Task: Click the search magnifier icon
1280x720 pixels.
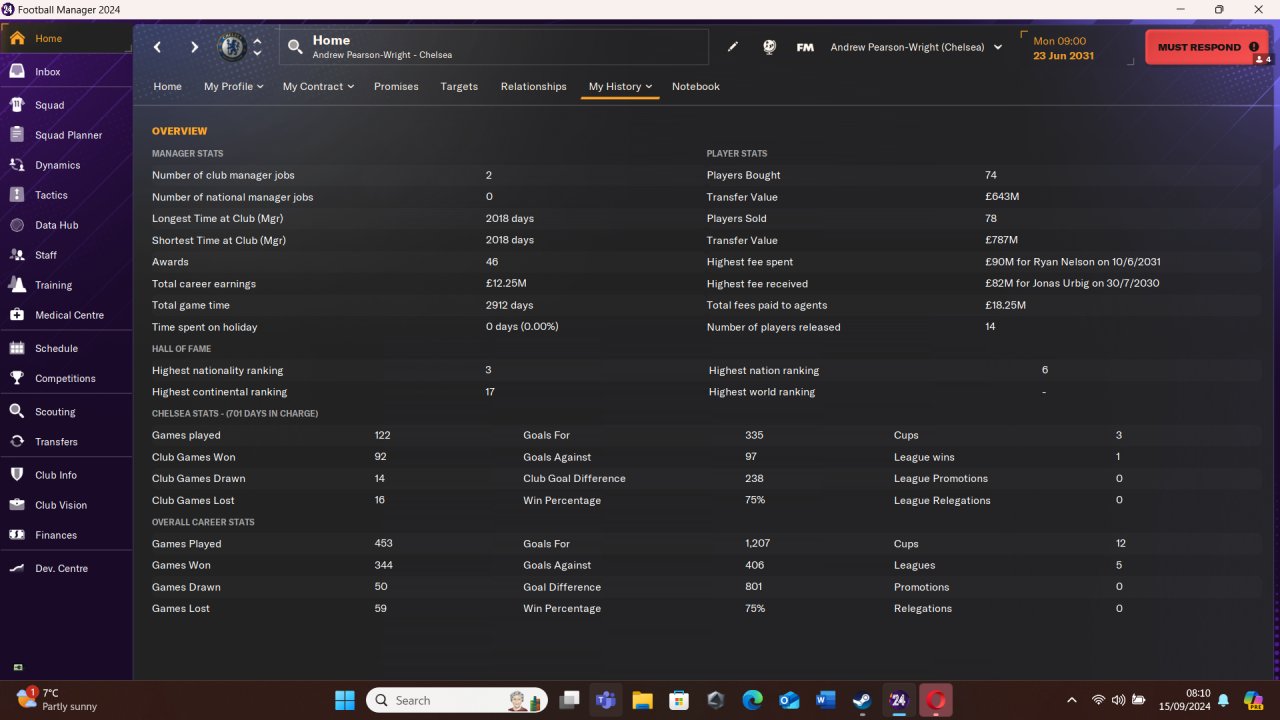Action: coord(295,47)
